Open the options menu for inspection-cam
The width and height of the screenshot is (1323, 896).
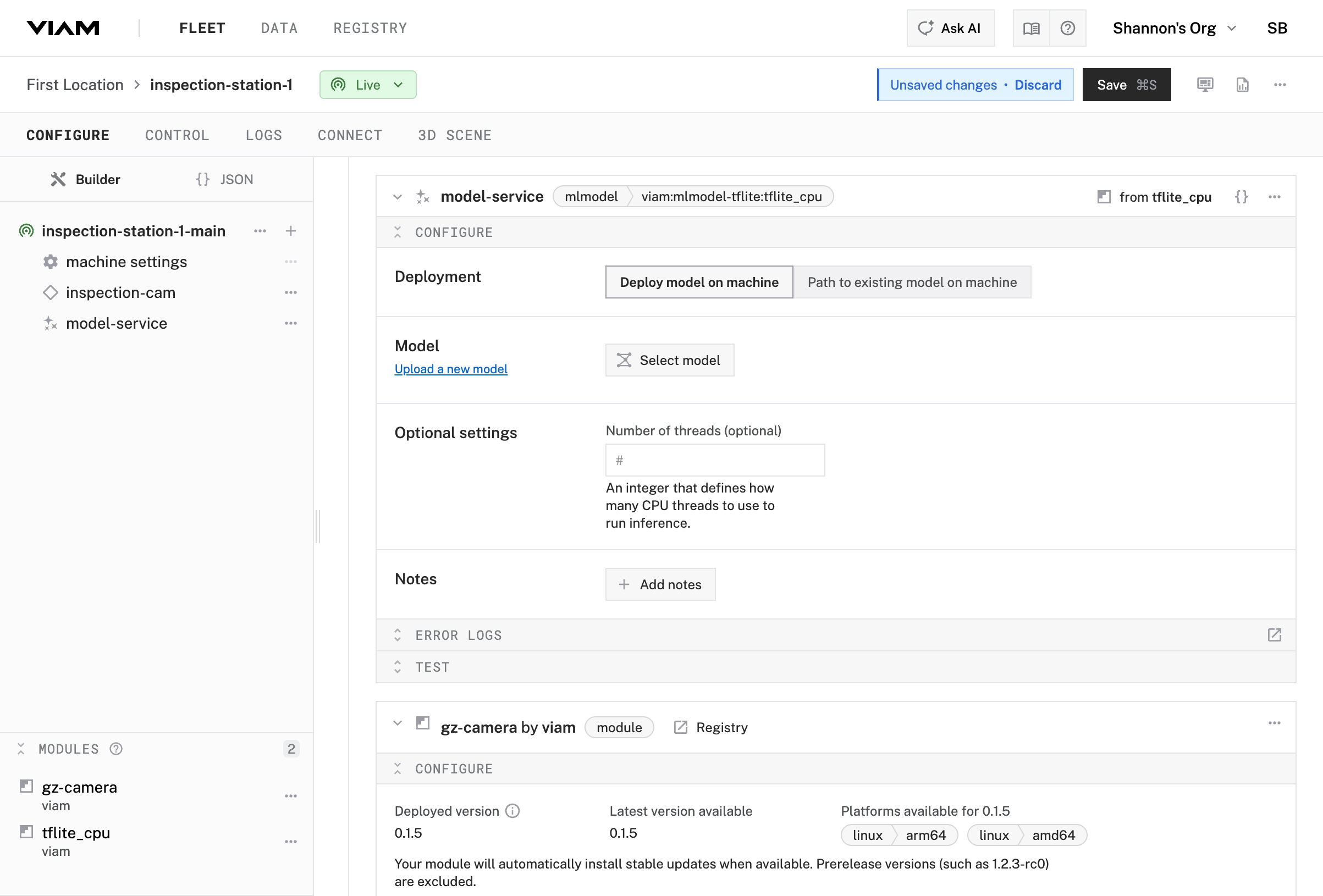tap(290, 292)
